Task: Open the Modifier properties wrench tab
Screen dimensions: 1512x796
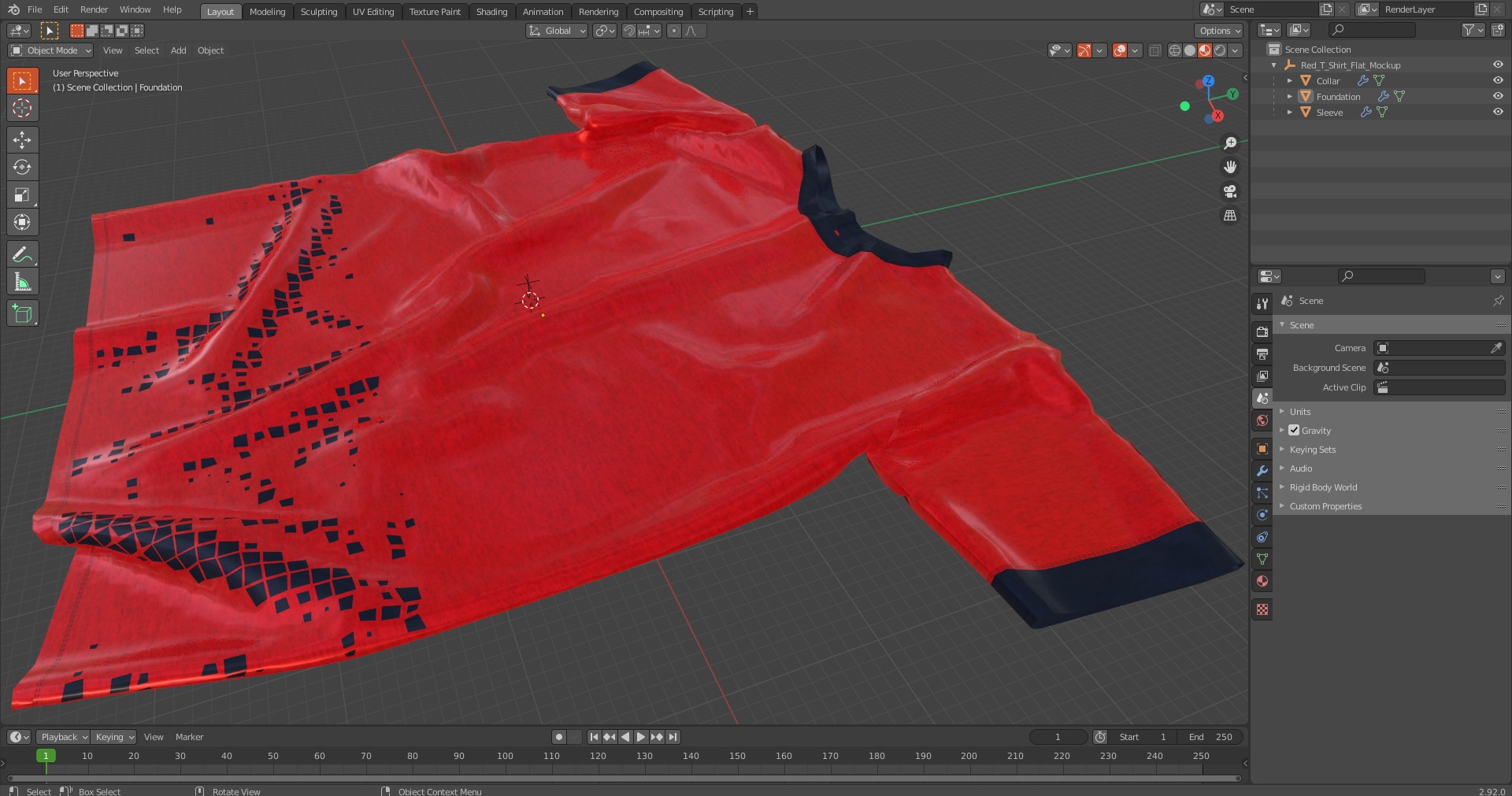Action: coord(1262,471)
